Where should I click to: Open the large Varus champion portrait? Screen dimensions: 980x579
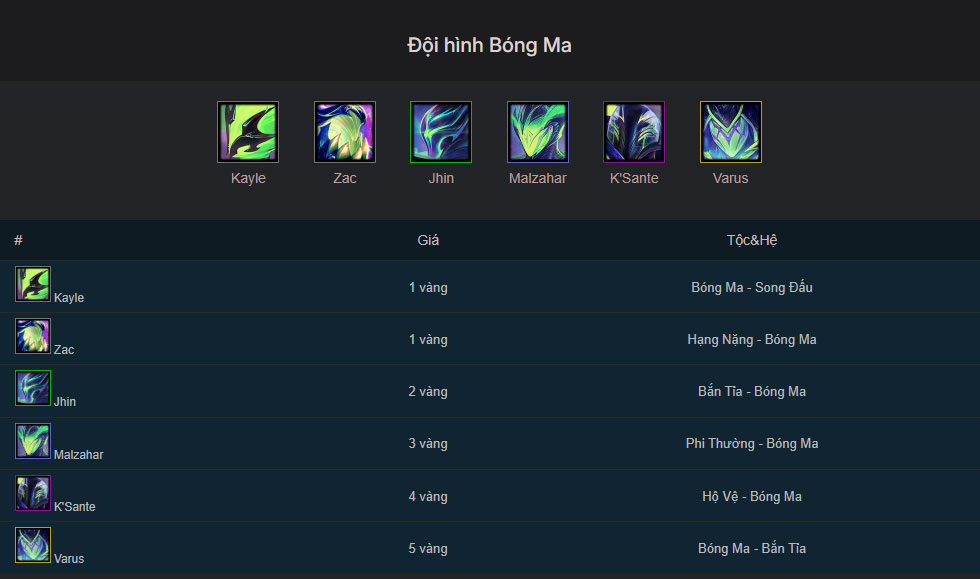731,132
